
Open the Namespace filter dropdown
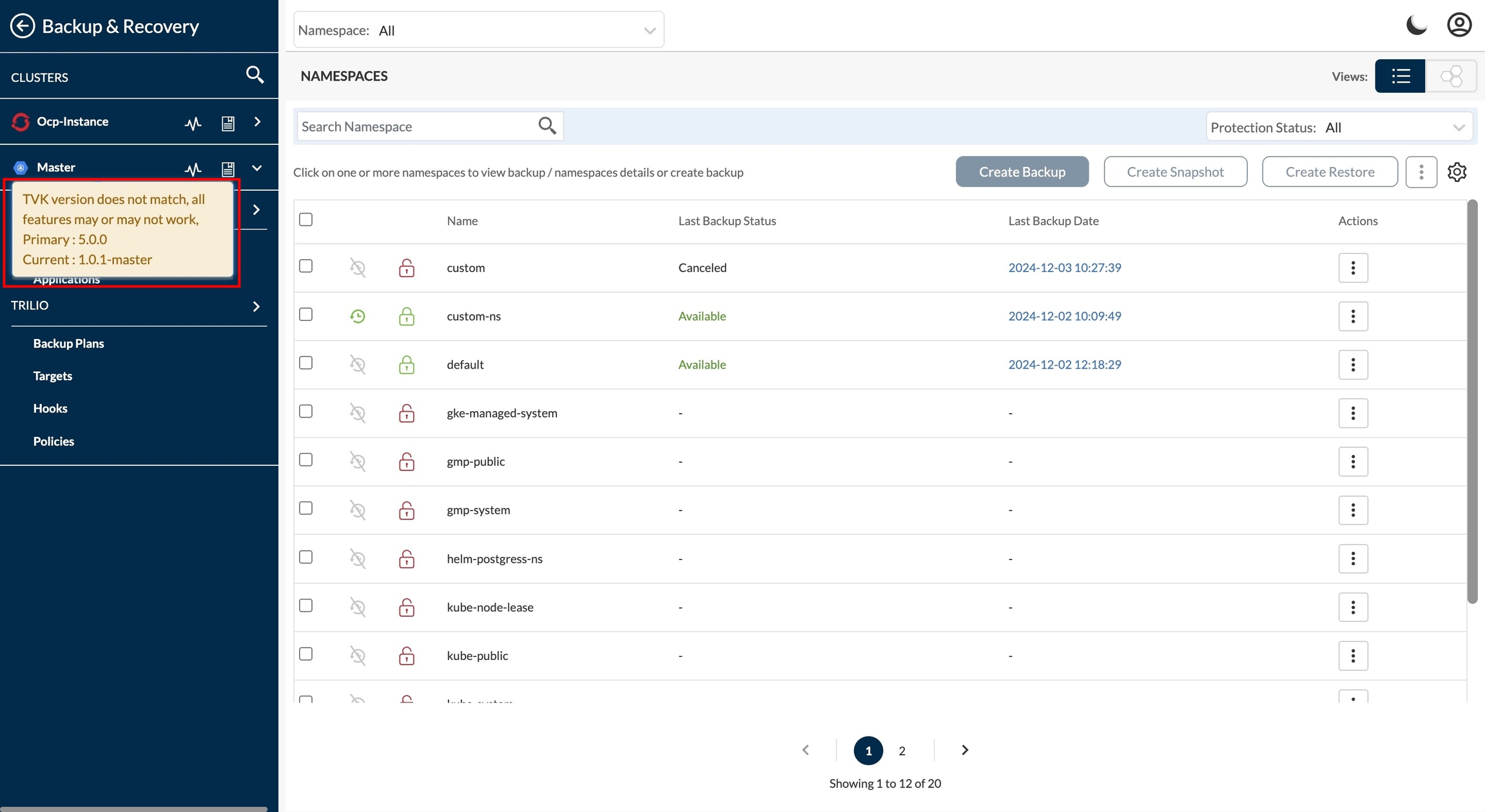click(478, 30)
